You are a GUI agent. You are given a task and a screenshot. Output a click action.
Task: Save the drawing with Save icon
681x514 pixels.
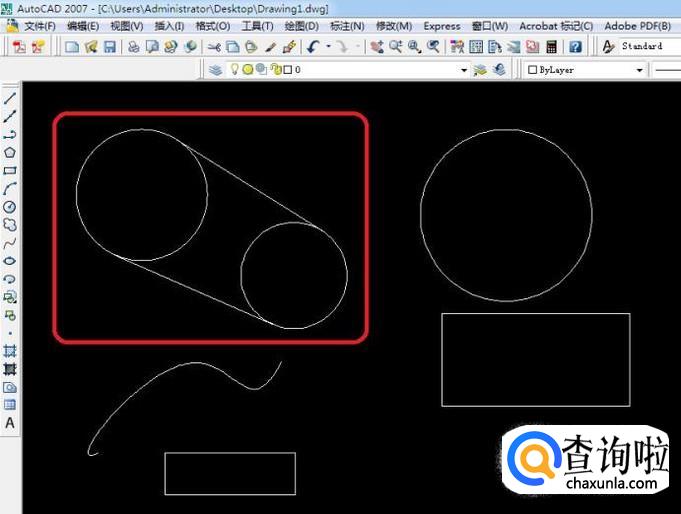(109, 46)
